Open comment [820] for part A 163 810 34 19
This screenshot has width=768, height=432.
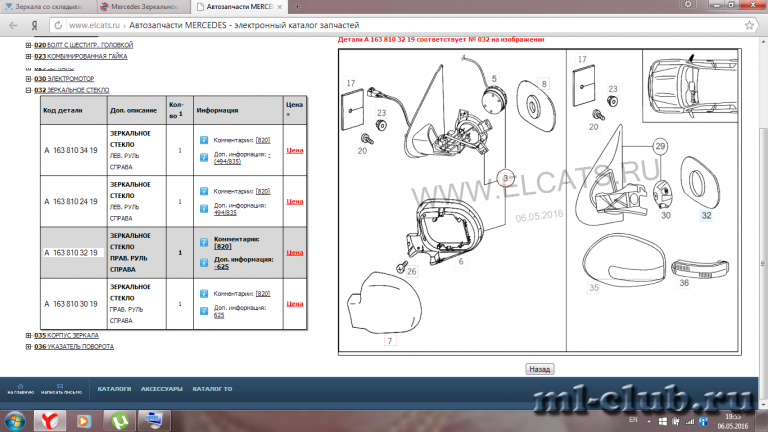263,140
